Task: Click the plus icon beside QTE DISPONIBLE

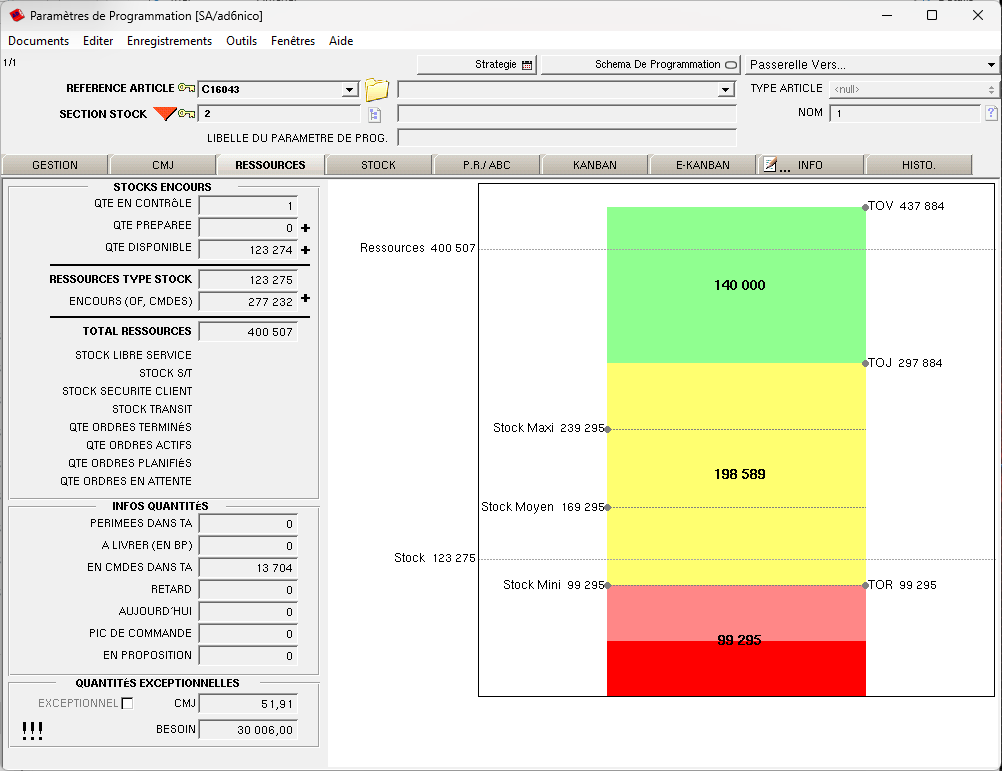Action: click(306, 250)
